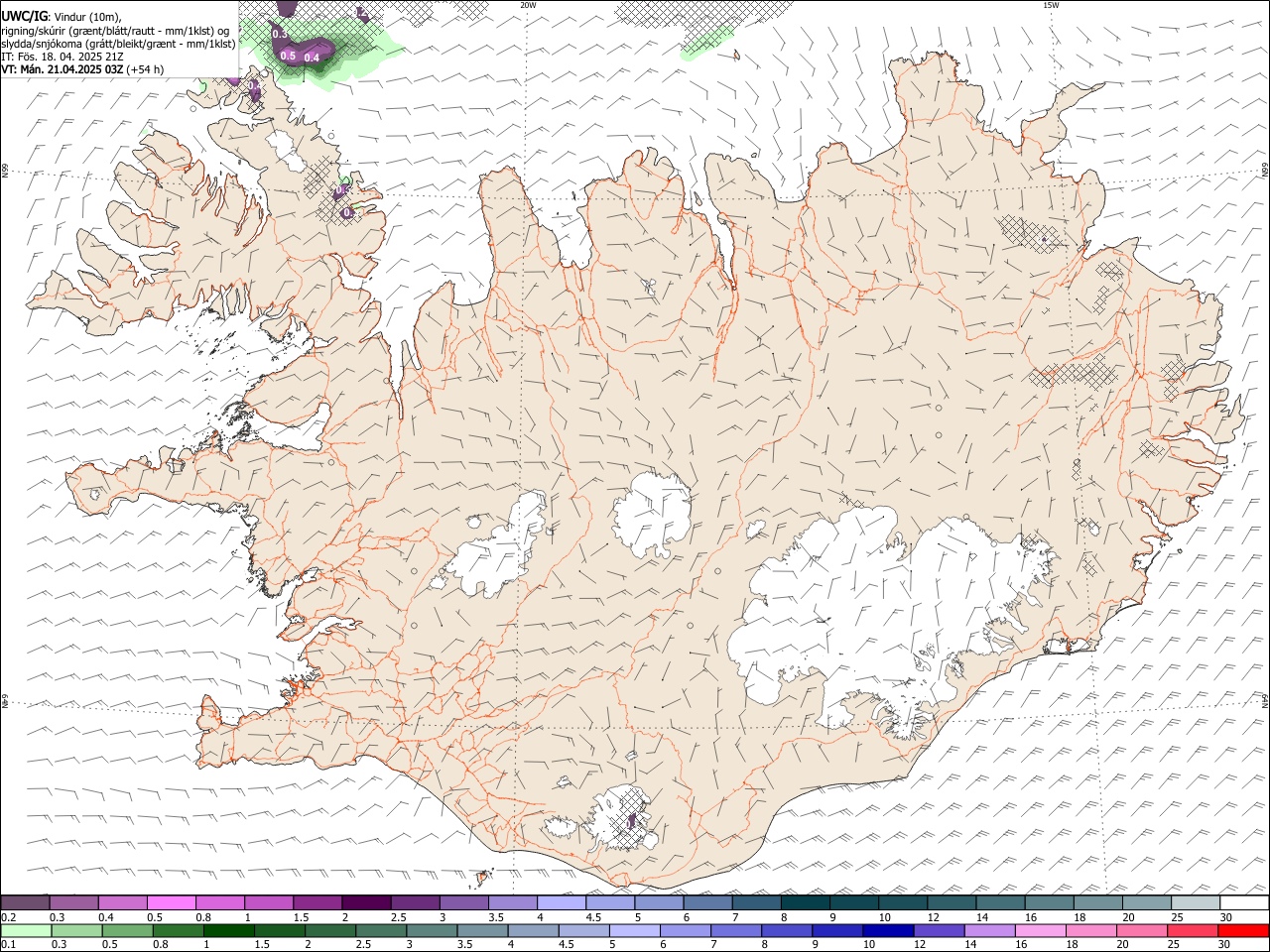This screenshot has height=952, width=1270.
Task: Choose the lavender 4 swatch in upper legend row
Action: 561,903
